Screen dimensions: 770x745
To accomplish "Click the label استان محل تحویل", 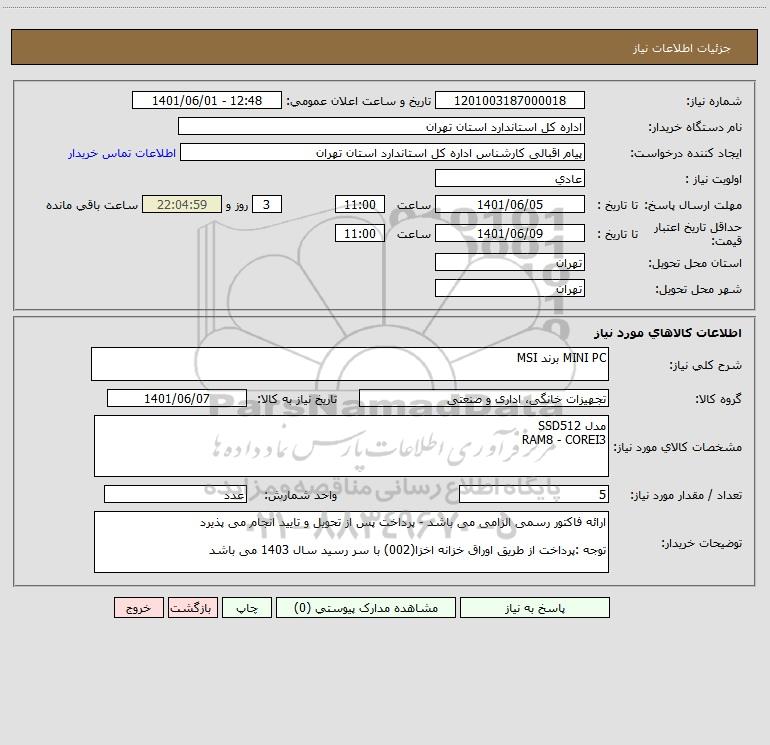I will (x=695, y=264).
